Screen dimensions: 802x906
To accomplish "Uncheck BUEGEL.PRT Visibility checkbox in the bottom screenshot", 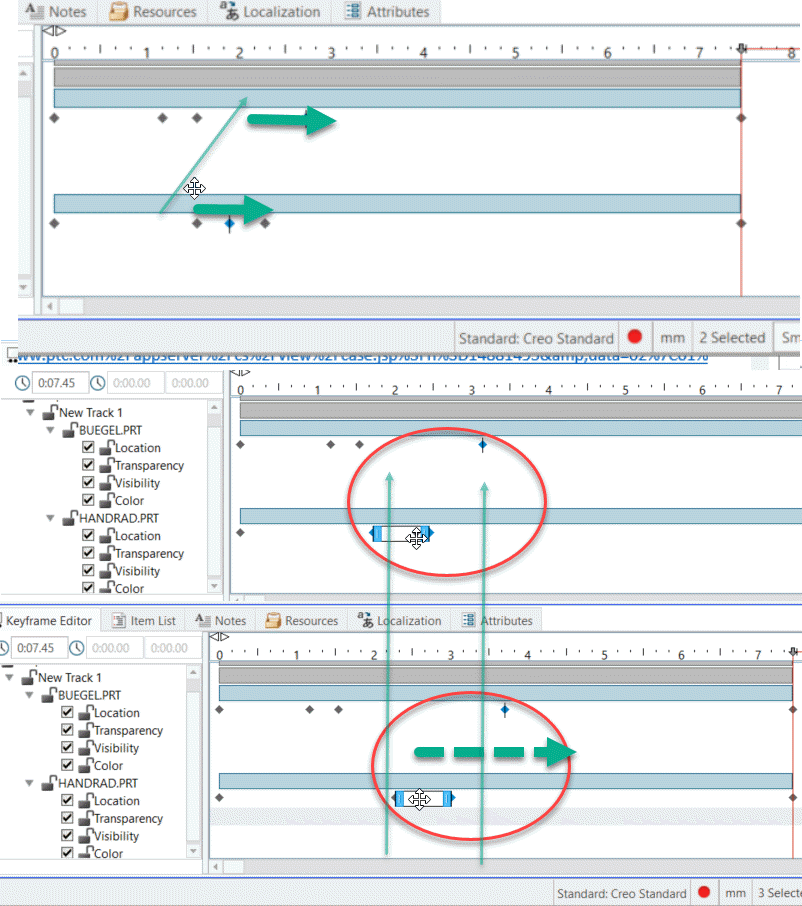I will (x=67, y=747).
